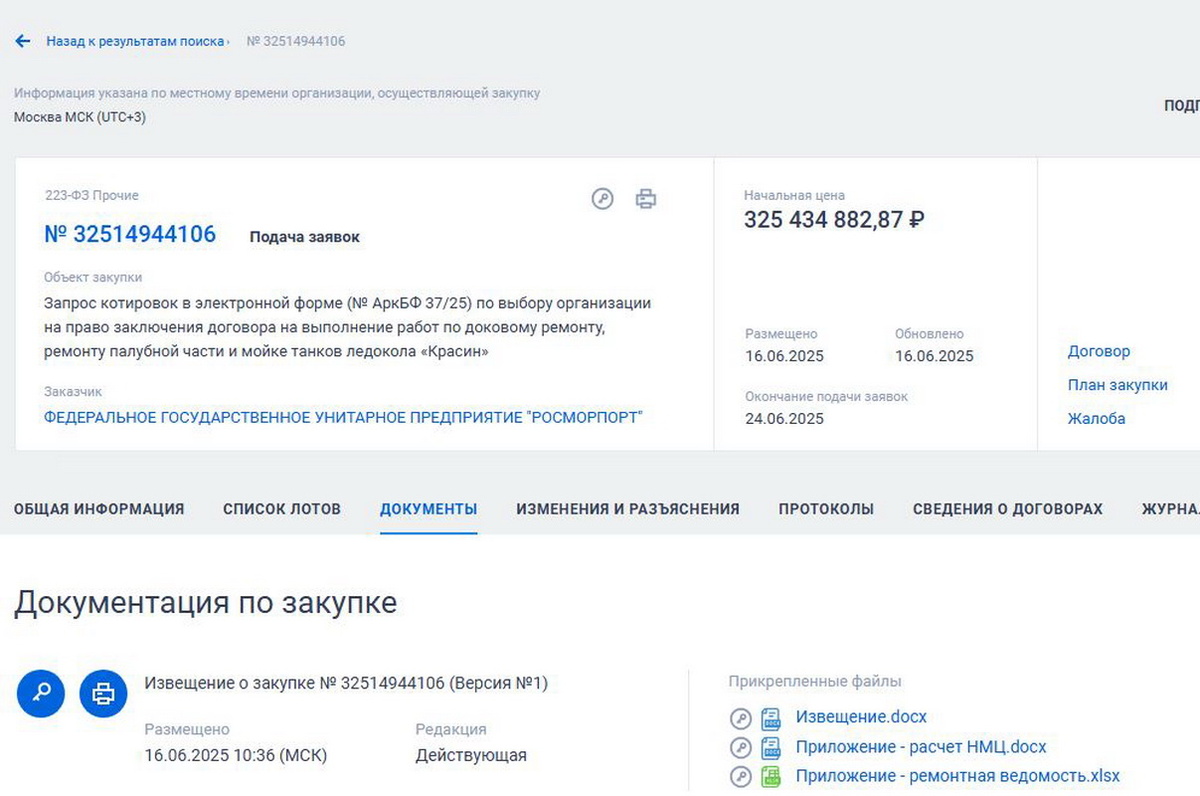Open the ПРОТОКОЛЫ tab
The height and width of the screenshot is (796, 1200).
coord(826,509)
